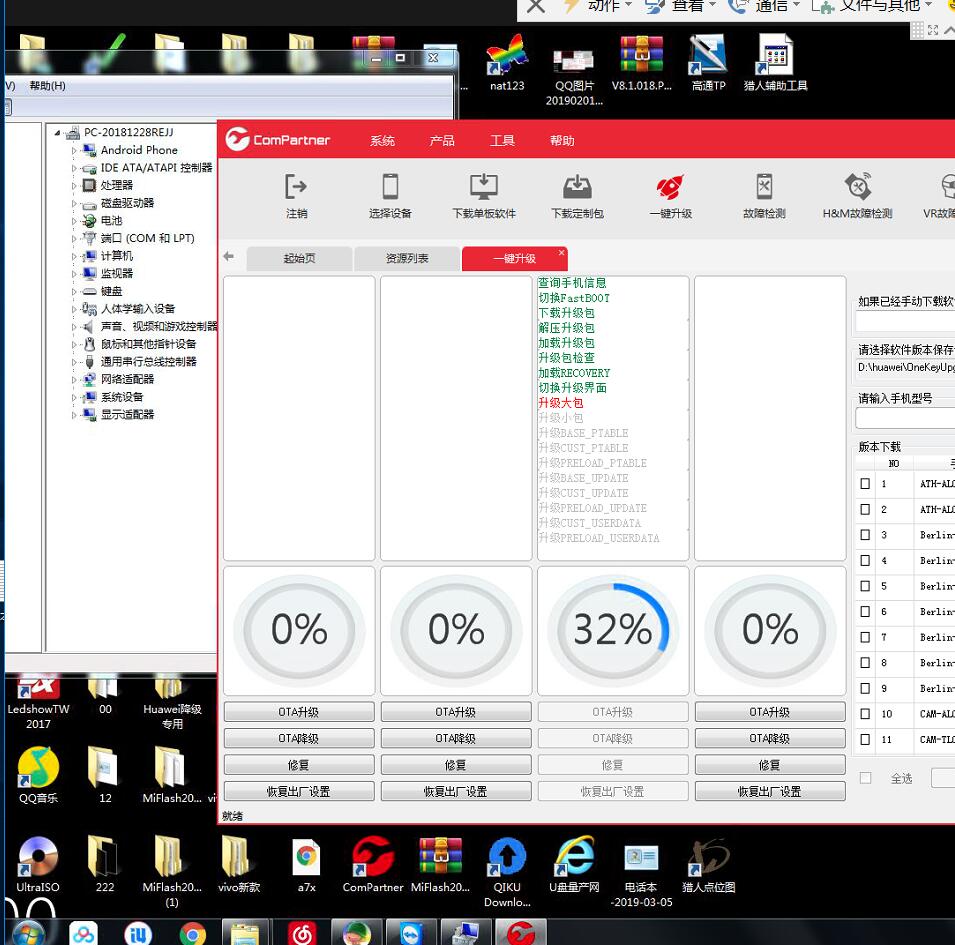The image size is (955, 945).
Task: Switch to the 资源列表 tab
Action: (x=407, y=258)
